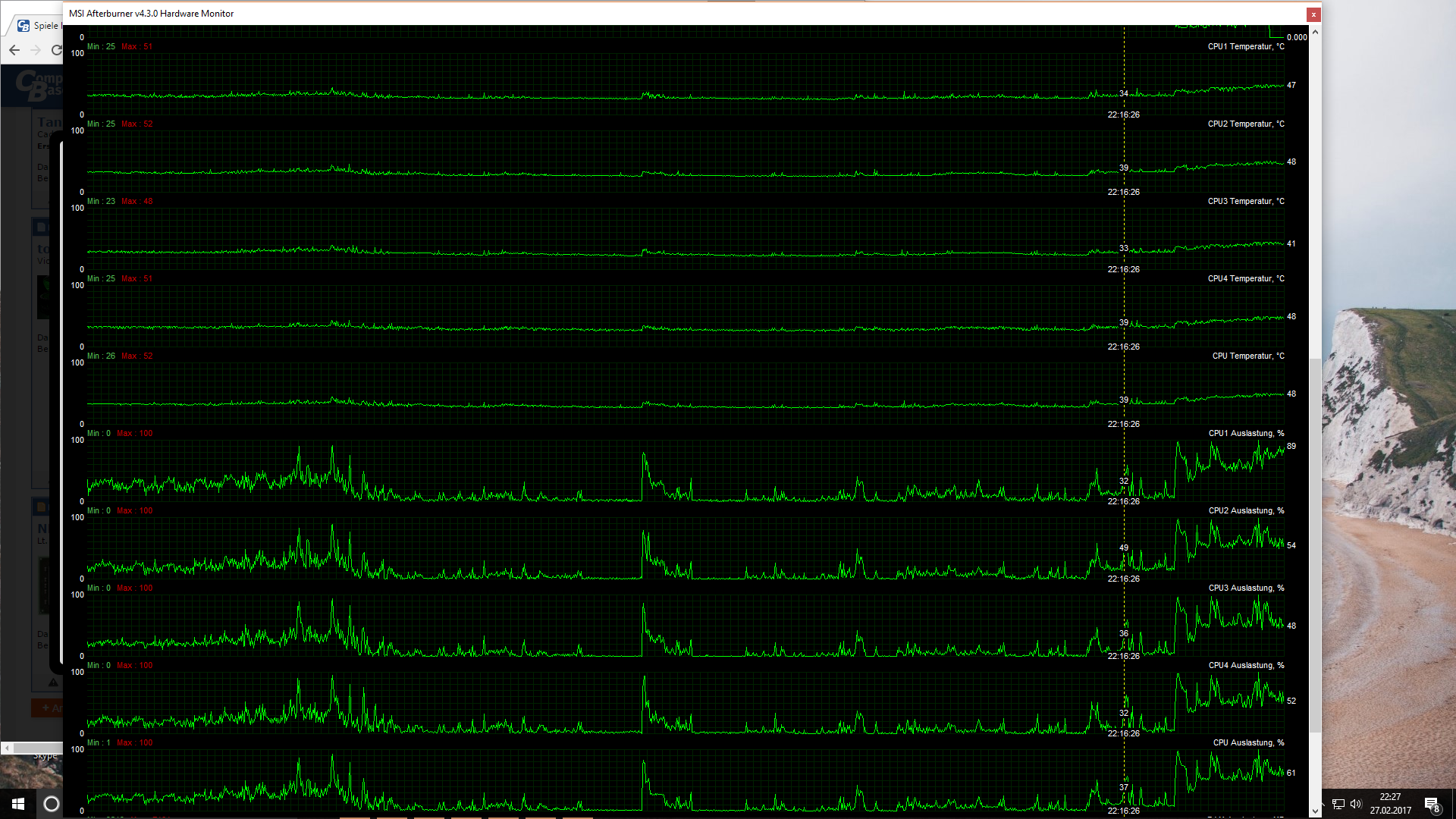Open the taskbar clock and date
Image resolution: width=1456 pixels, height=819 pixels.
tap(1390, 804)
